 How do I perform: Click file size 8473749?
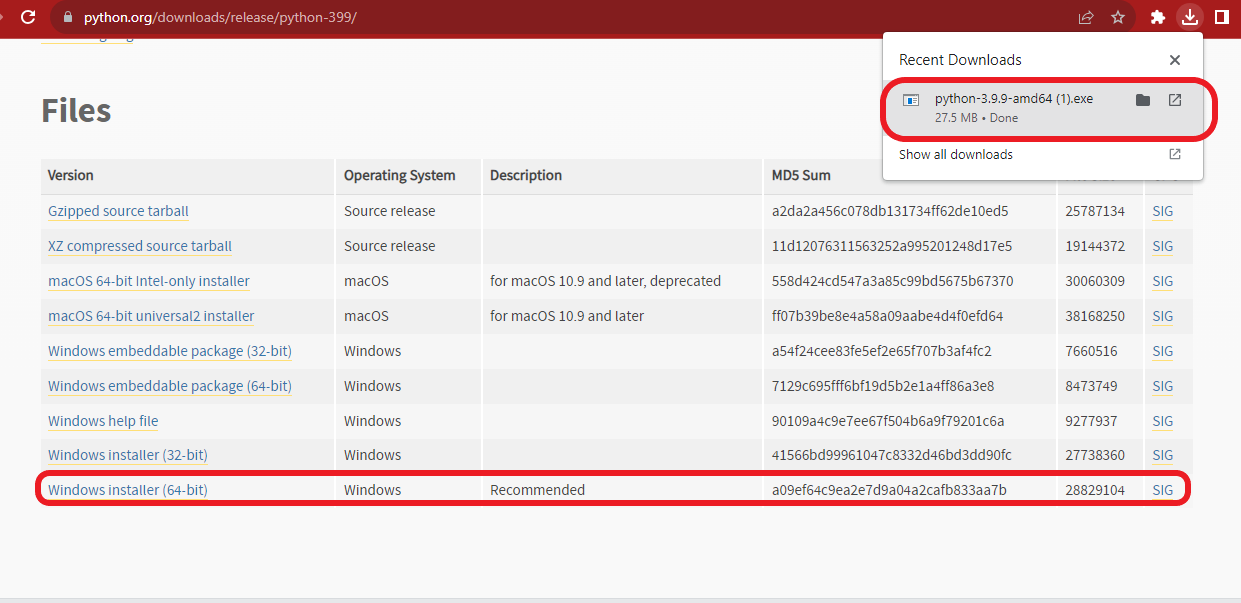click(1091, 386)
